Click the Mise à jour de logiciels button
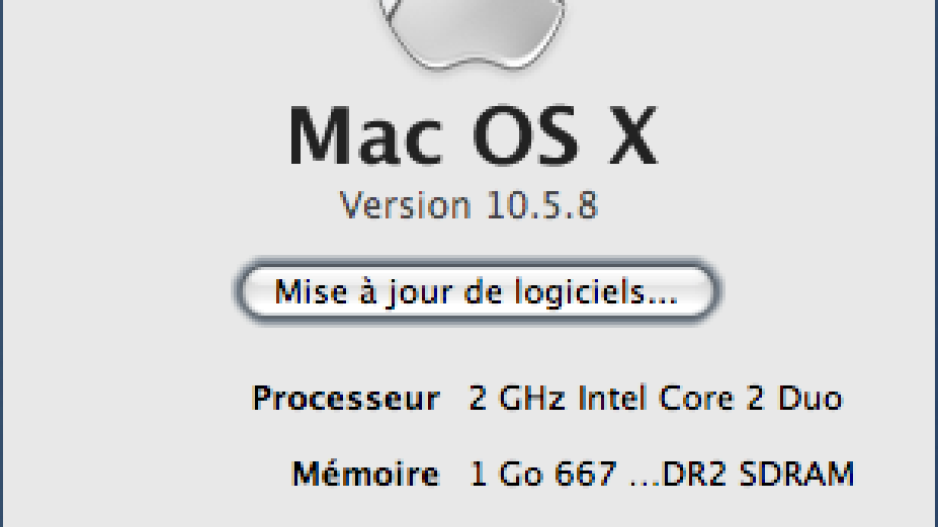938x527 pixels. [x=477, y=292]
